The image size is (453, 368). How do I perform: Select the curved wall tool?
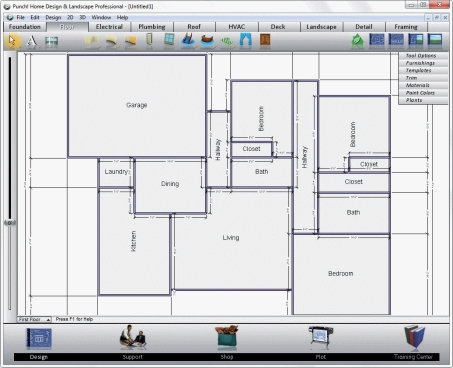pyautogui.click(x=111, y=41)
